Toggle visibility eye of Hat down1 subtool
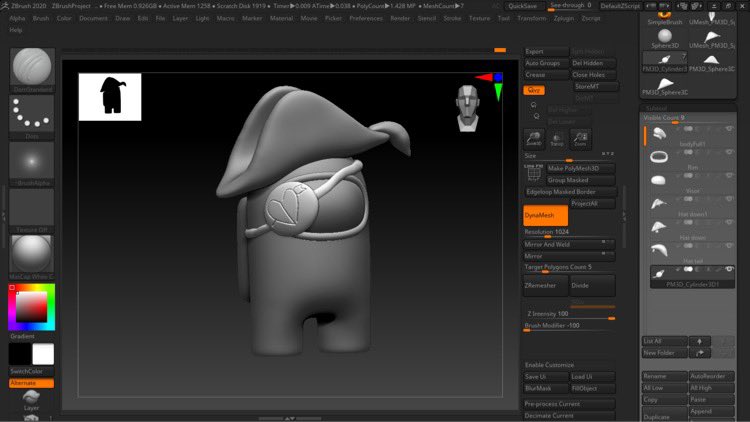This screenshot has height=422, width=750. 728,199
